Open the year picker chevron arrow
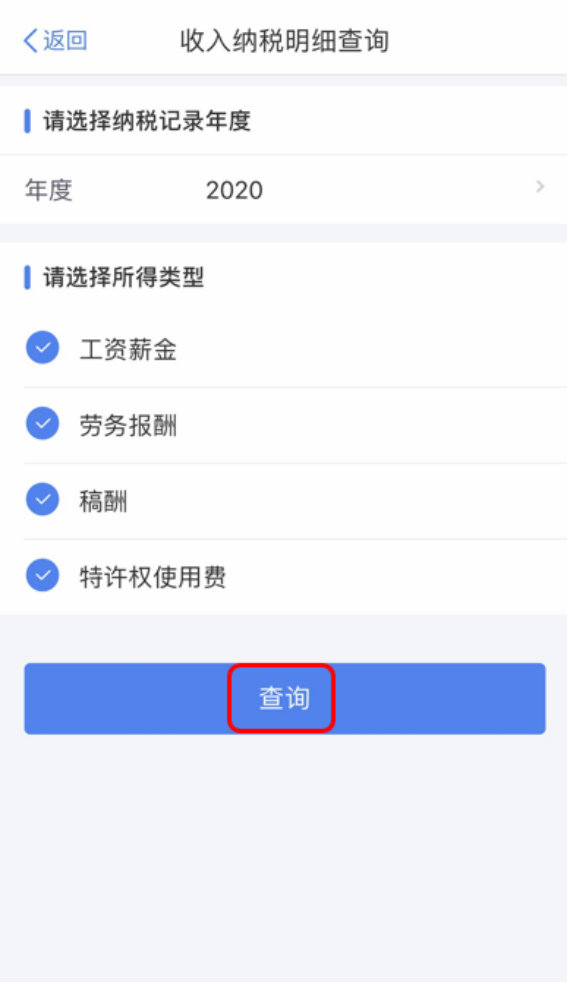 pyautogui.click(x=540, y=186)
